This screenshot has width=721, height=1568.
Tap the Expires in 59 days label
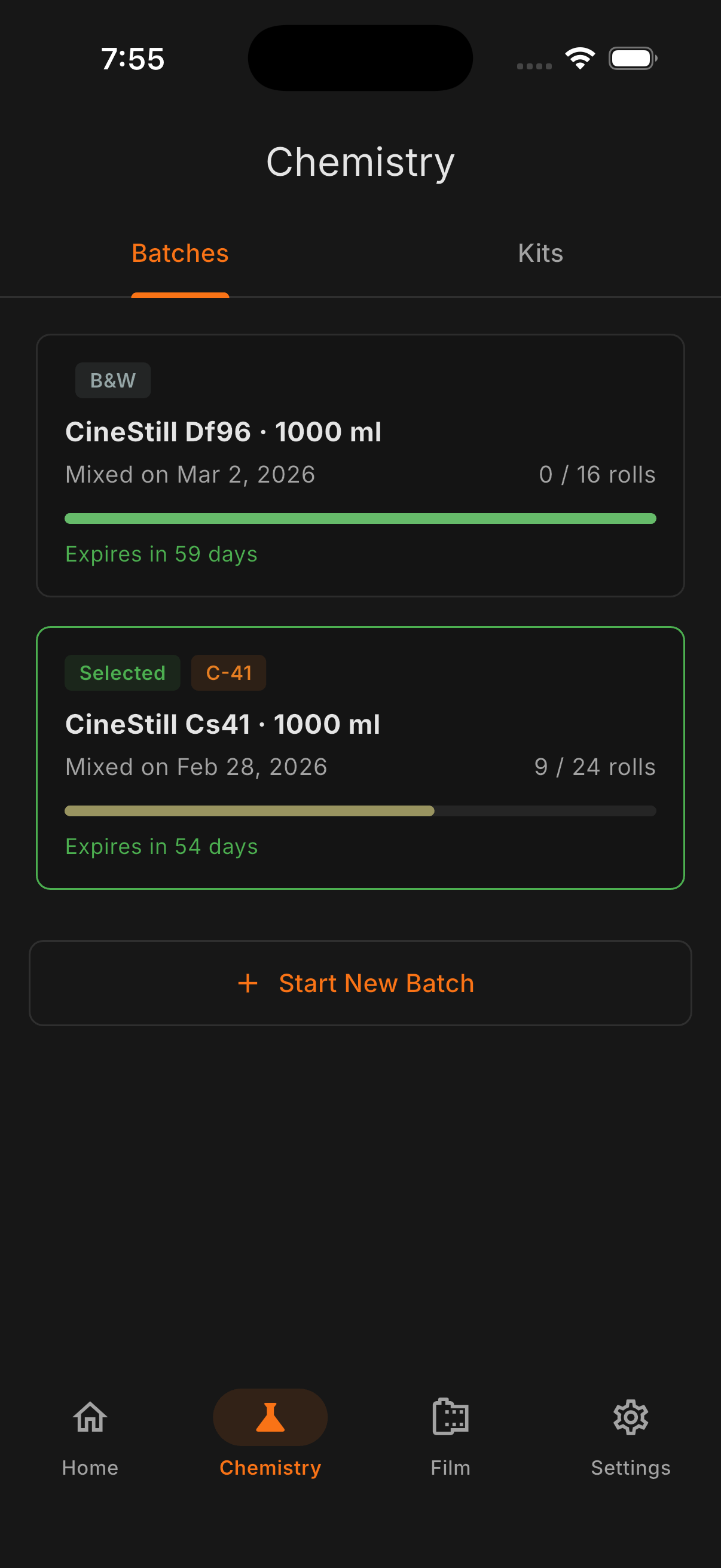tap(161, 554)
